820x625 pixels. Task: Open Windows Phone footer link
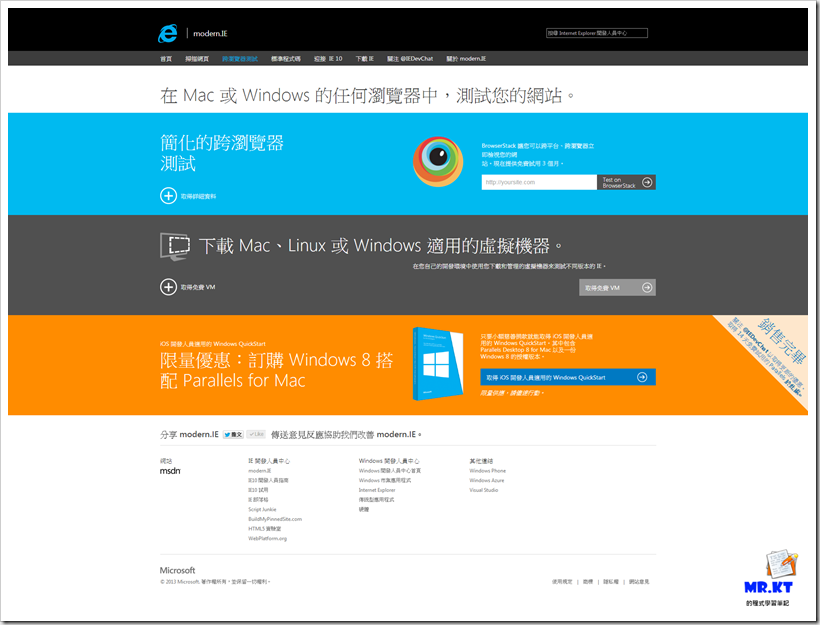[x=487, y=471]
